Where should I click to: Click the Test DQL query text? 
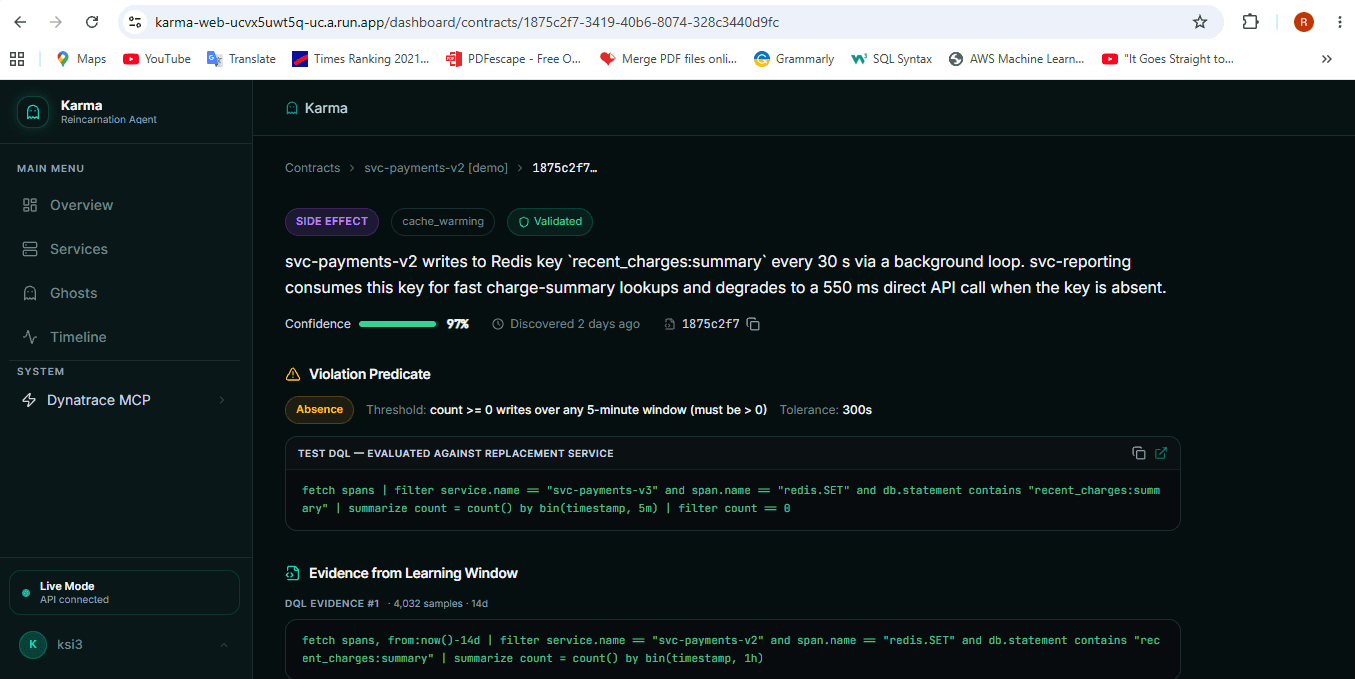(x=731, y=499)
